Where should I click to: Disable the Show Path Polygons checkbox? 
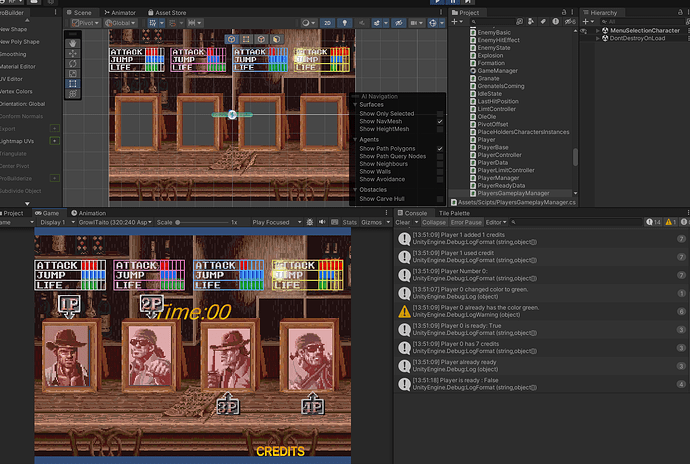click(x=440, y=148)
